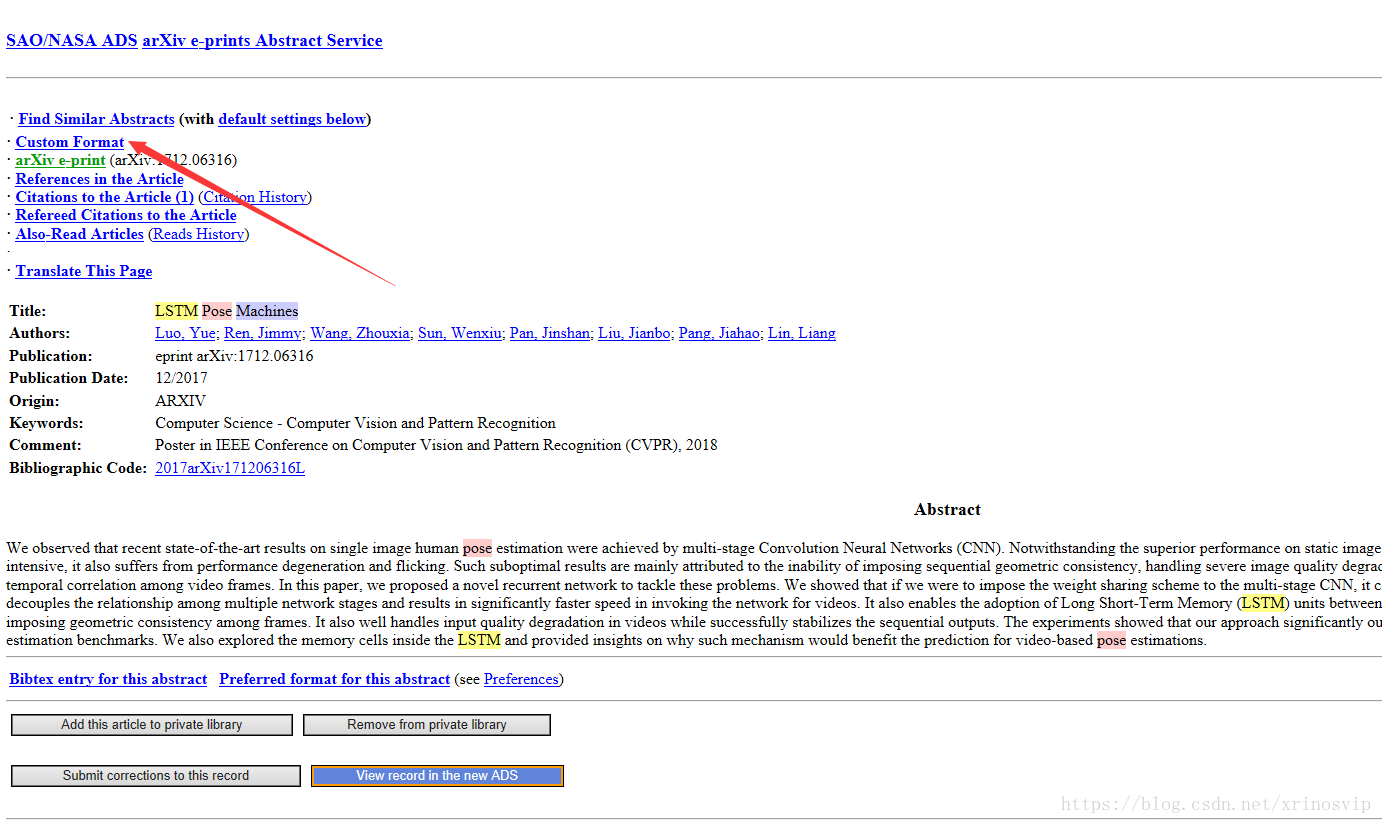Image resolution: width=1382 pixels, height=824 pixels.
Task: Click highlighted Pose word in title
Action: pyautogui.click(x=217, y=311)
